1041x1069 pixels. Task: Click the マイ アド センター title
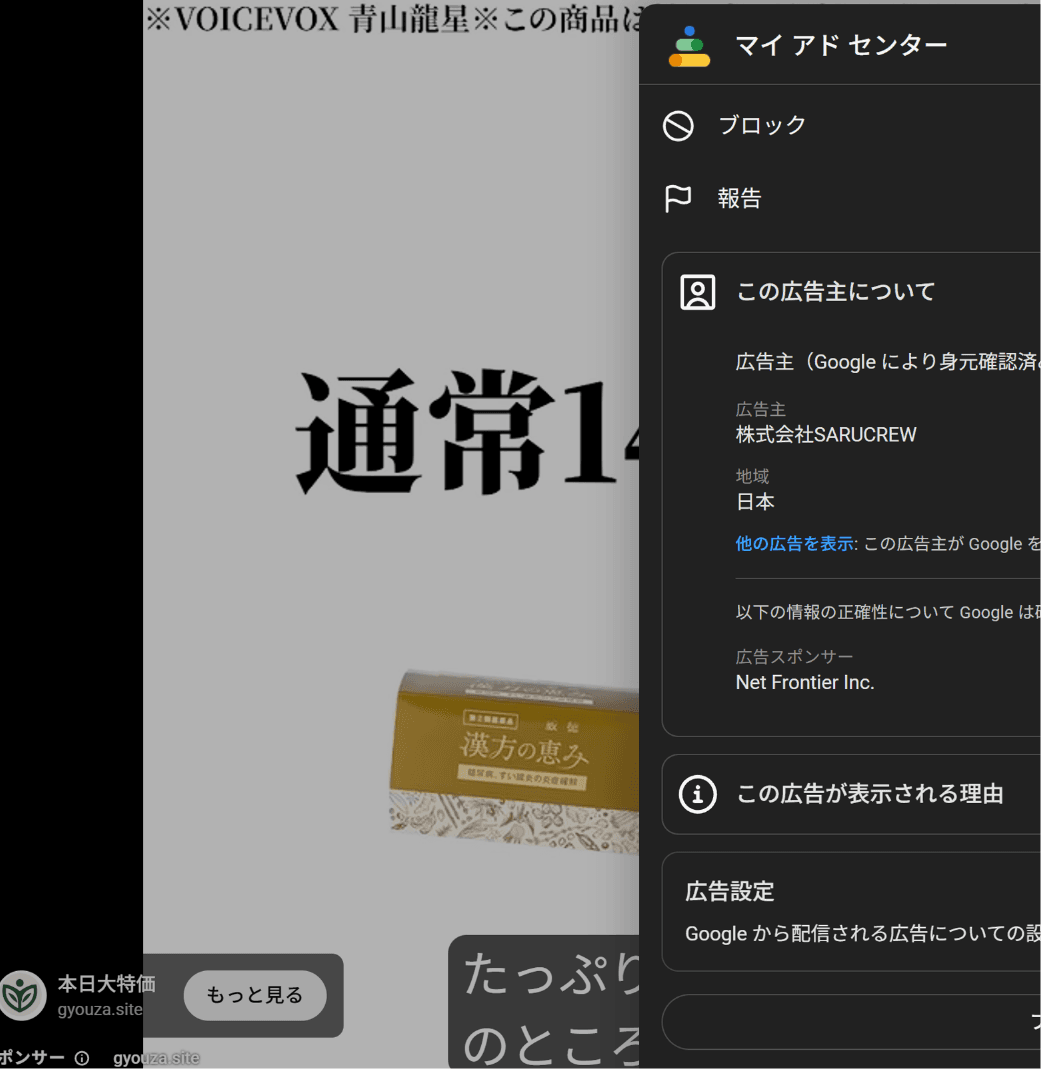coord(841,46)
